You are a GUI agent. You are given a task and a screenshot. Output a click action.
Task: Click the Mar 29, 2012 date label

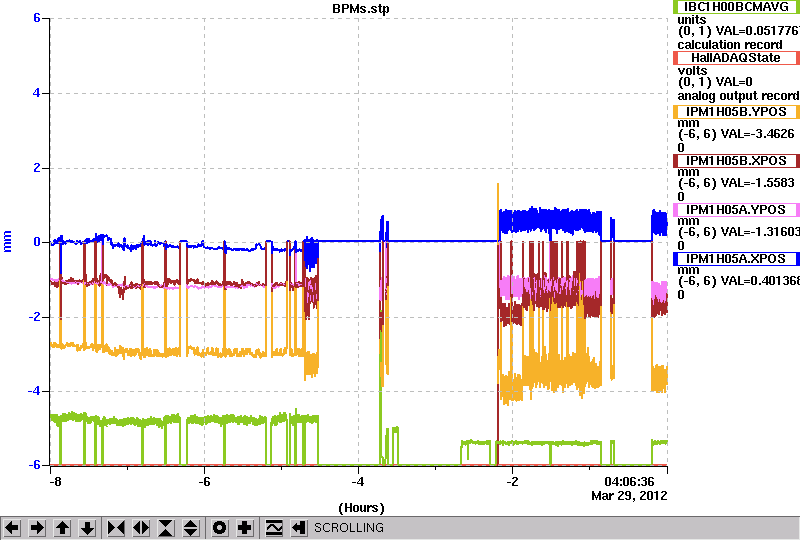(629, 496)
